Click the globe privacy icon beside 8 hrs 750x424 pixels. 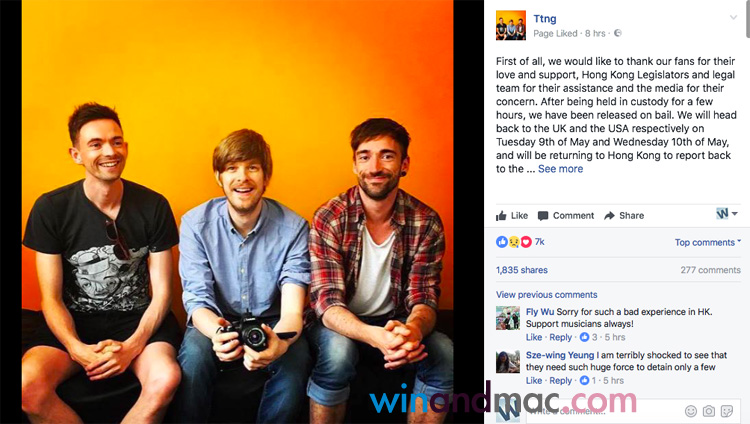pos(618,33)
